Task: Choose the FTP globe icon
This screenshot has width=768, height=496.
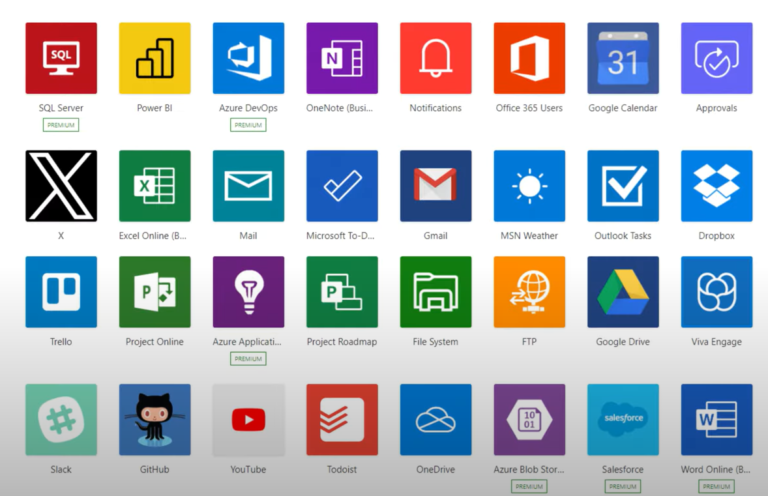Action: point(529,292)
